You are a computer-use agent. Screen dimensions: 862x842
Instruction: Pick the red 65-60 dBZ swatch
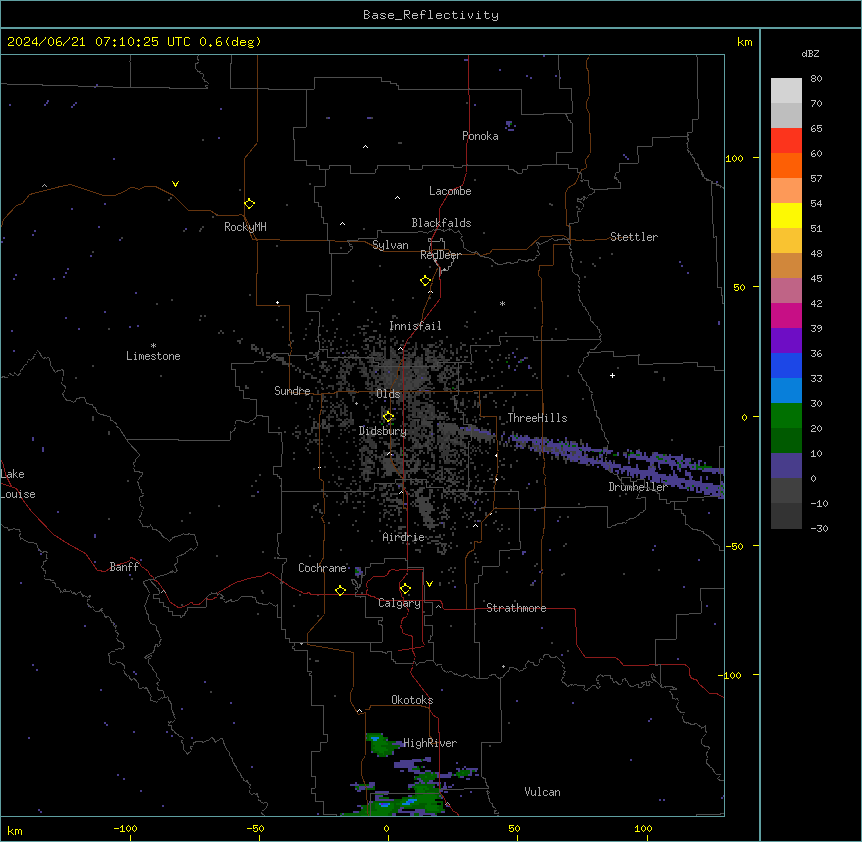(786, 140)
